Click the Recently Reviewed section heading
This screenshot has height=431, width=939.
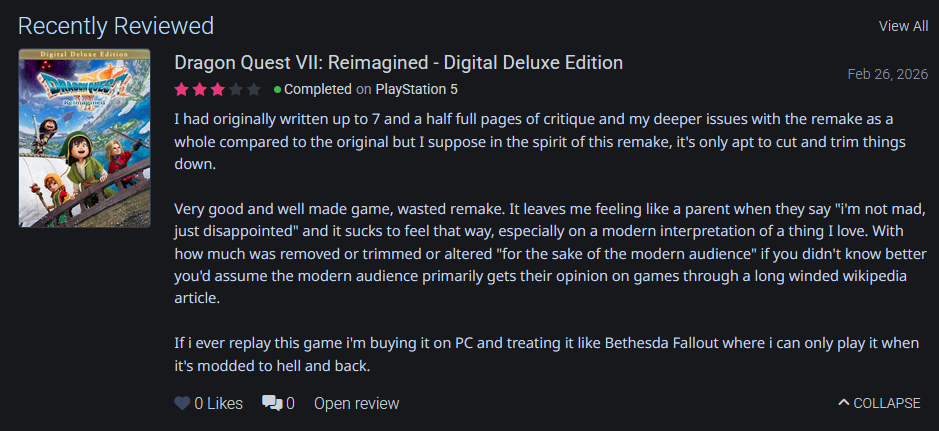click(x=116, y=25)
